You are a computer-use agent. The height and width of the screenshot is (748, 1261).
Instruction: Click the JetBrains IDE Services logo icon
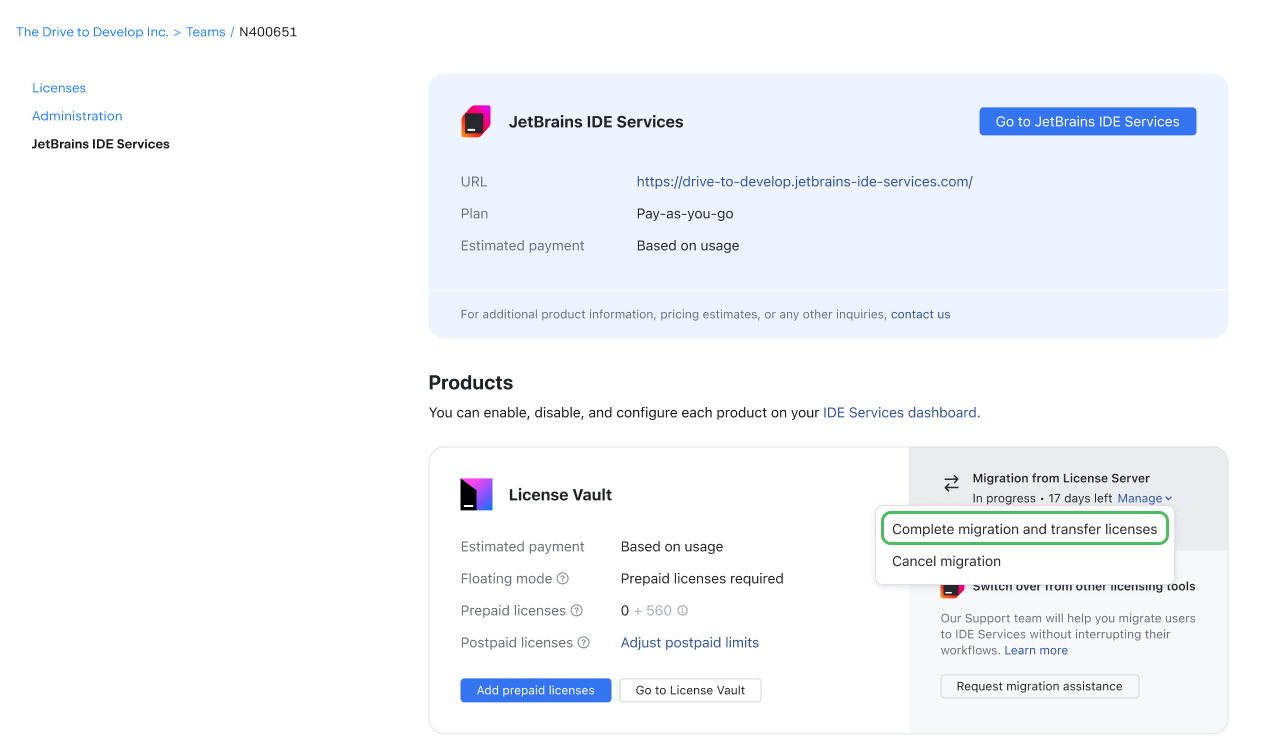pos(475,121)
